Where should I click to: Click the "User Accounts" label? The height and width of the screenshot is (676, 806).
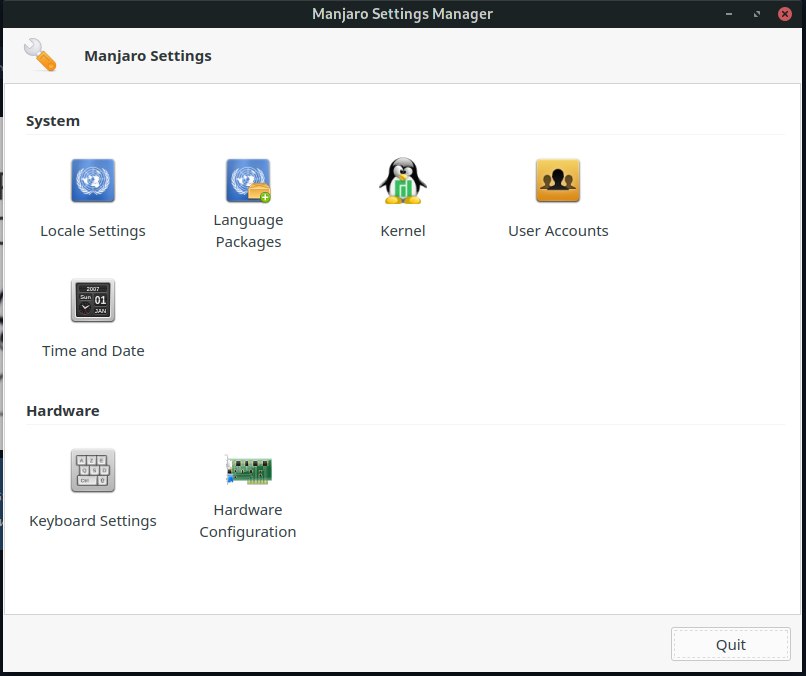click(558, 231)
